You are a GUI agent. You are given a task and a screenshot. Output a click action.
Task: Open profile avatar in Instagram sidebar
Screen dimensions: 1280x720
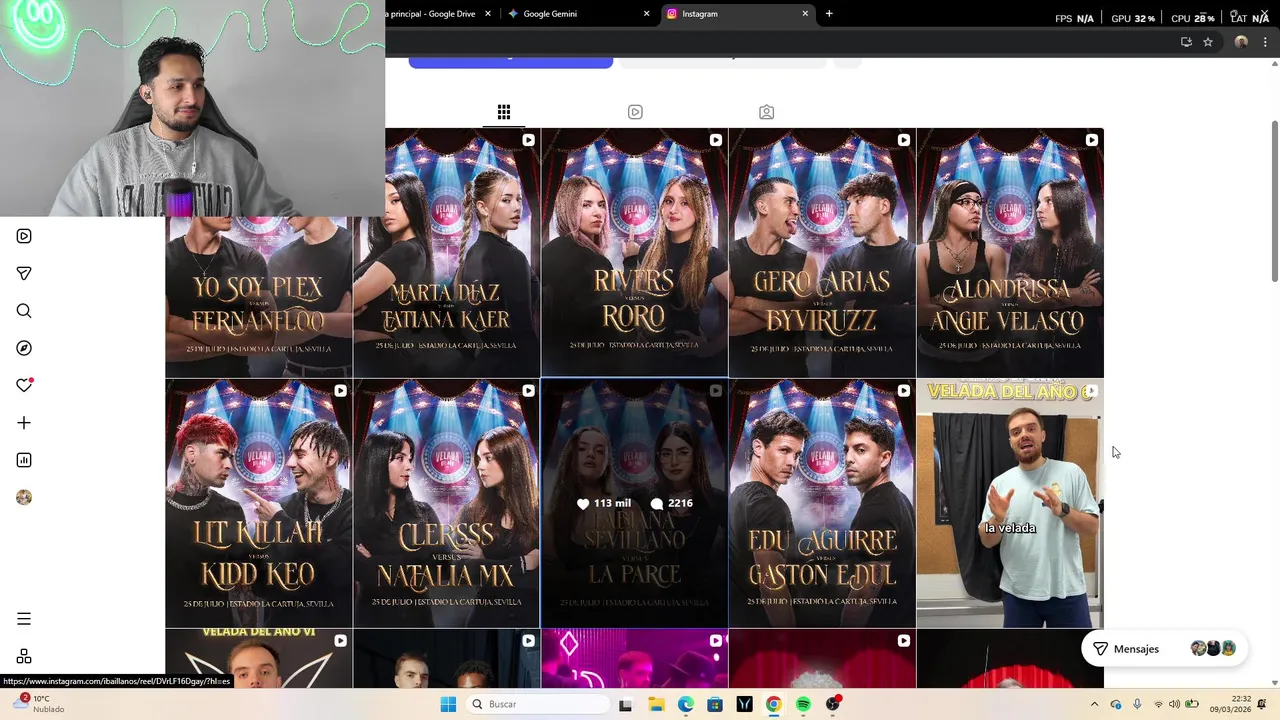click(x=24, y=497)
